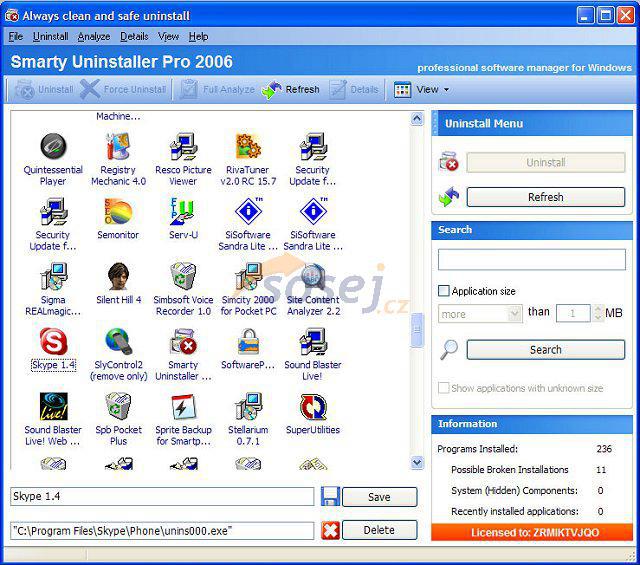Select the Semonitor program icon
The height and width of the screenshot is (565, 640).
pos(118,211)
